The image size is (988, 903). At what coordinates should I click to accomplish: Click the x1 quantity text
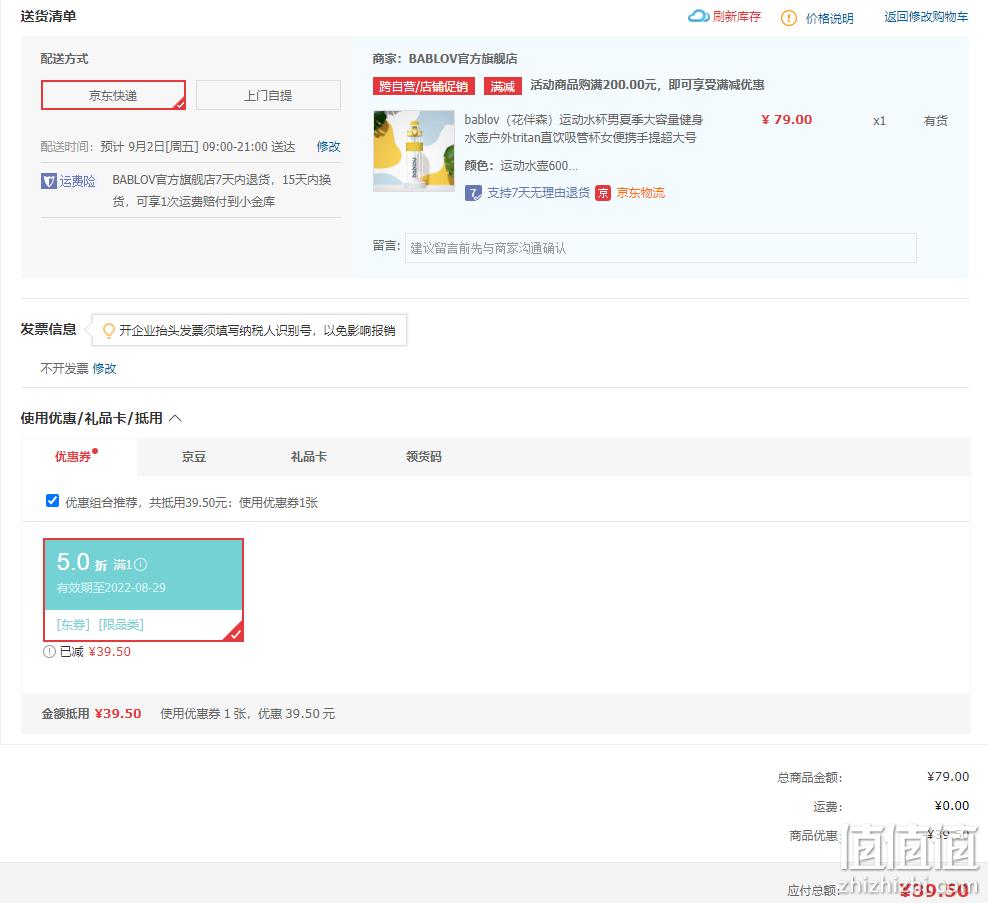point(879,121)
